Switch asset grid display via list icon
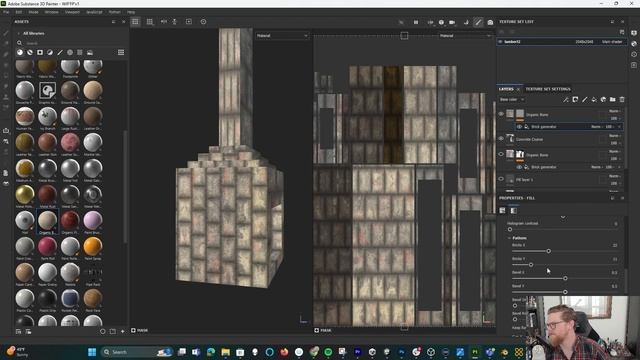 tap(121, 52)
